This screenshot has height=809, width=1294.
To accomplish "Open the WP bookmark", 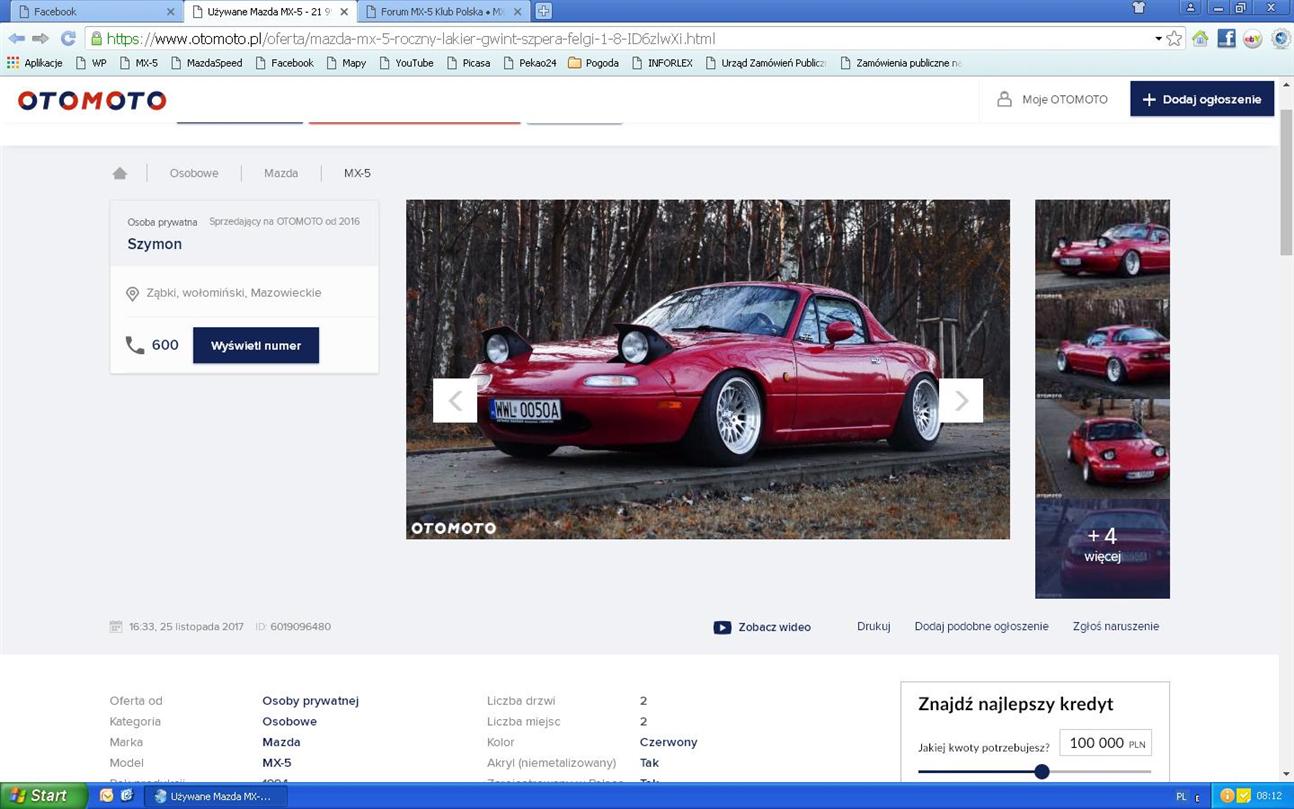I will click(x=91, y=63).
